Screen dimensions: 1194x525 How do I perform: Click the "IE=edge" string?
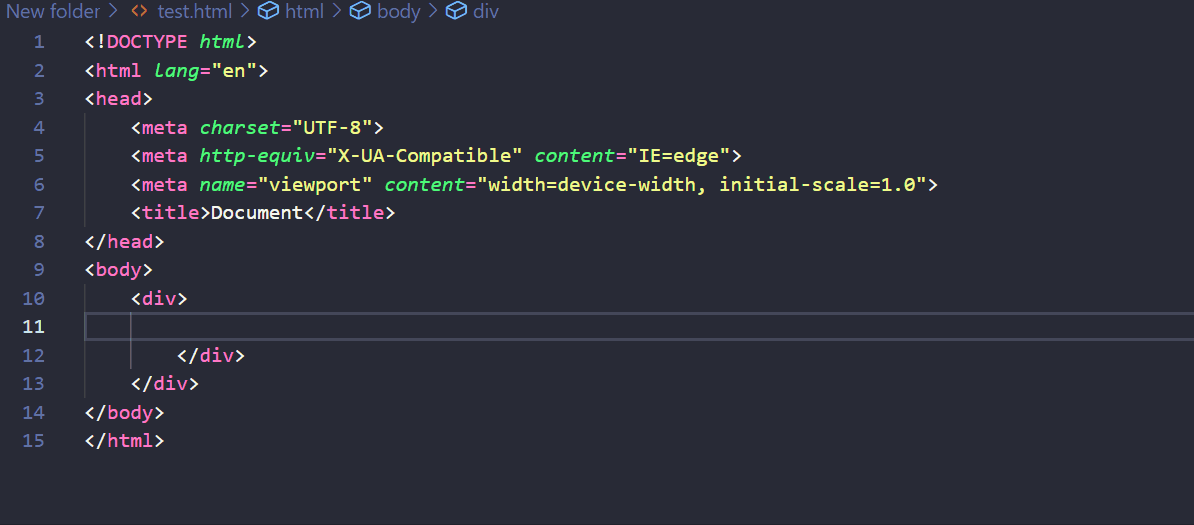click(x=678, y=156)
